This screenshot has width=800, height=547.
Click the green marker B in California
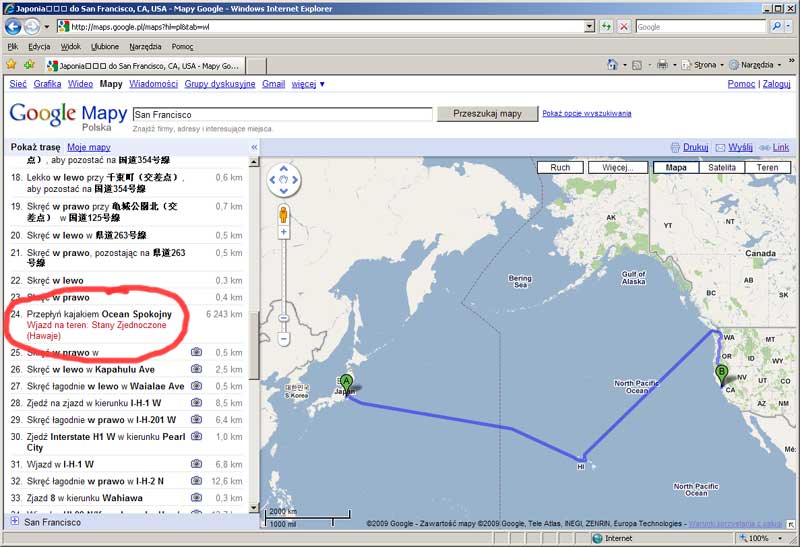721,377
